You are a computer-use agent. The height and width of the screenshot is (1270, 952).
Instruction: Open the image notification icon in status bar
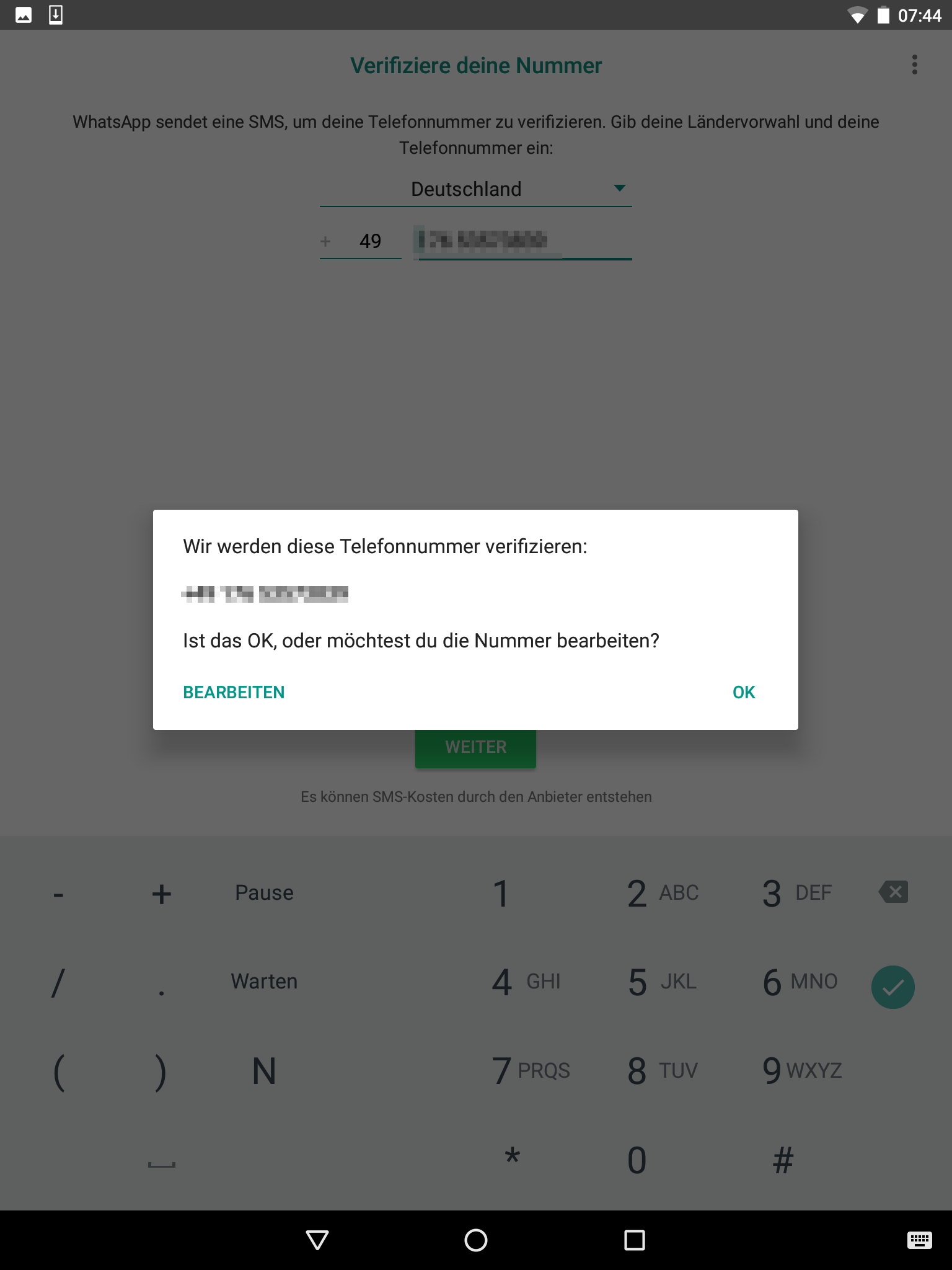pyautogui.click(x=24, y=15)
